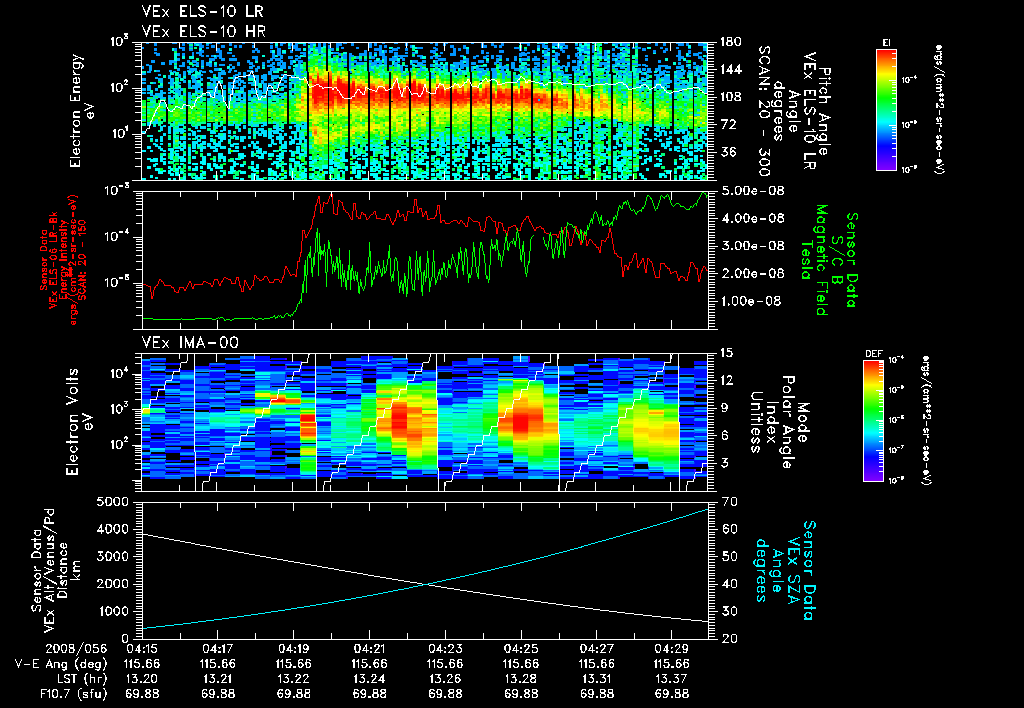Click the 2000 km altitude tick
The height and width of the screenshot is (708, 1024).
[113, 584]
